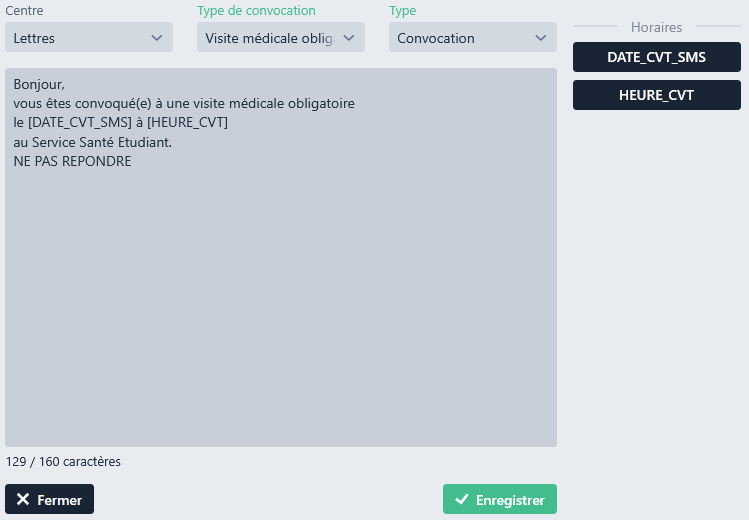Save with the Enregistrer button
Image resolution: width=749 pixels, height=520 pixels.
500,500
